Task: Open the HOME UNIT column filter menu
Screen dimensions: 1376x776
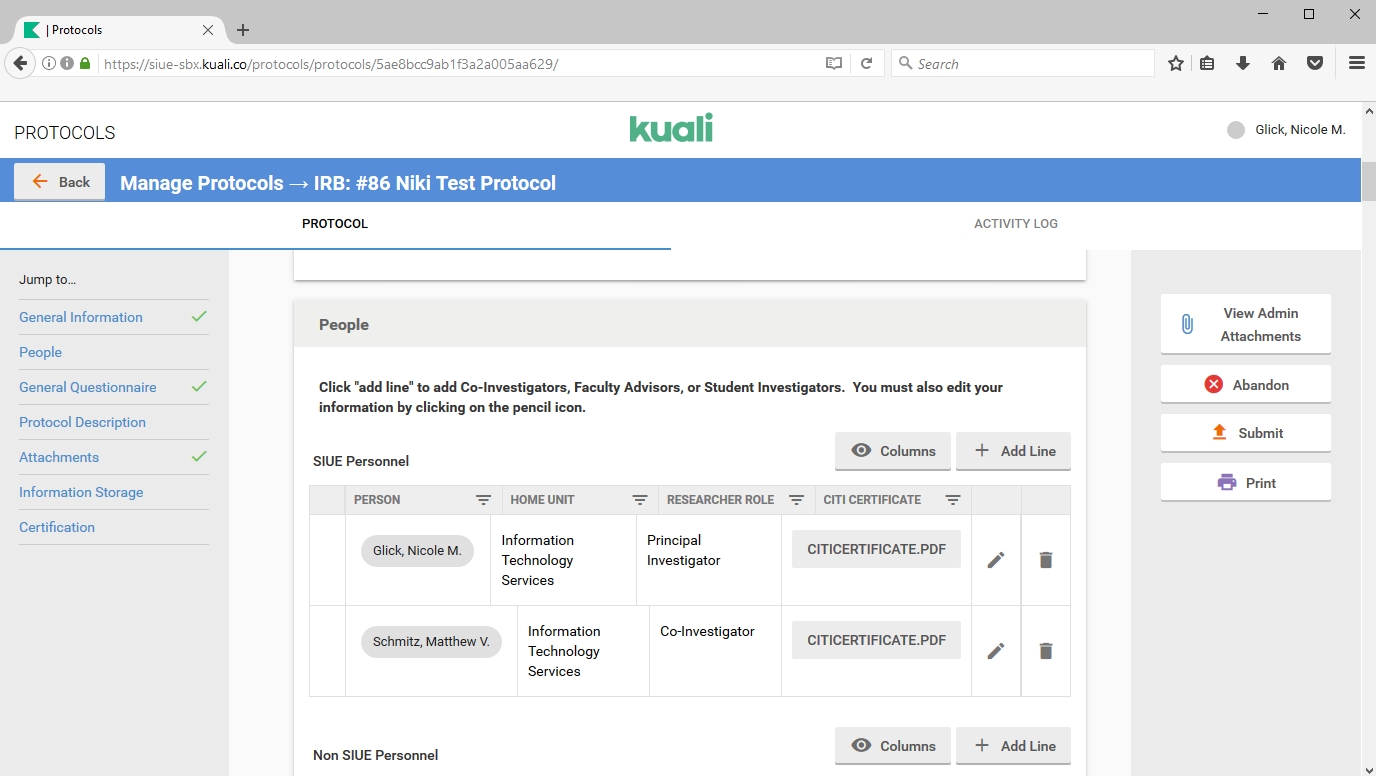Action: 640,500
